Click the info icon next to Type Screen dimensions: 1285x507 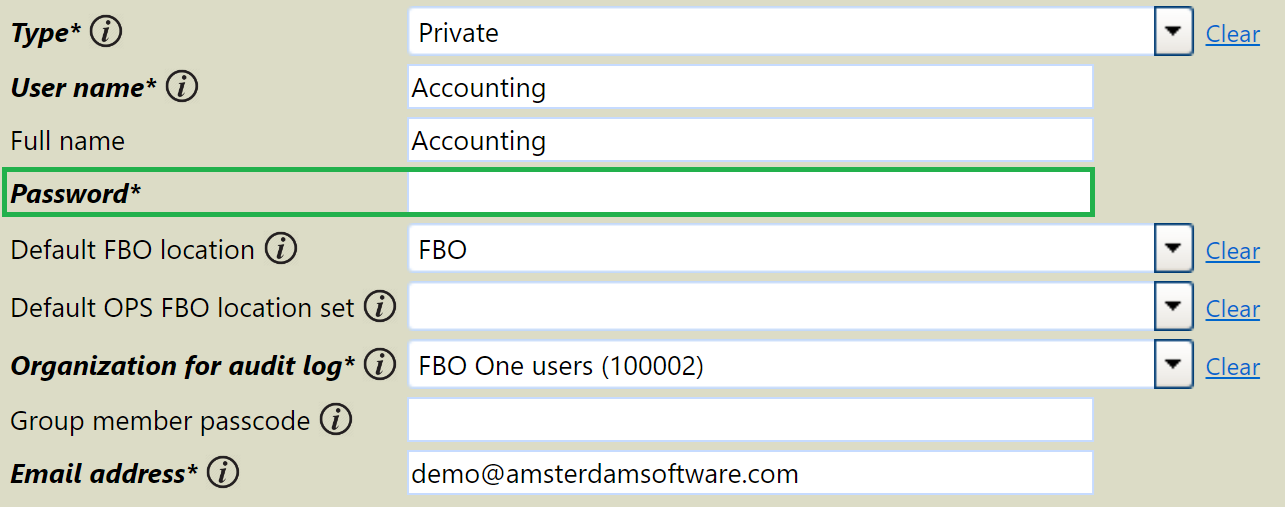click(x=106, y=32)
